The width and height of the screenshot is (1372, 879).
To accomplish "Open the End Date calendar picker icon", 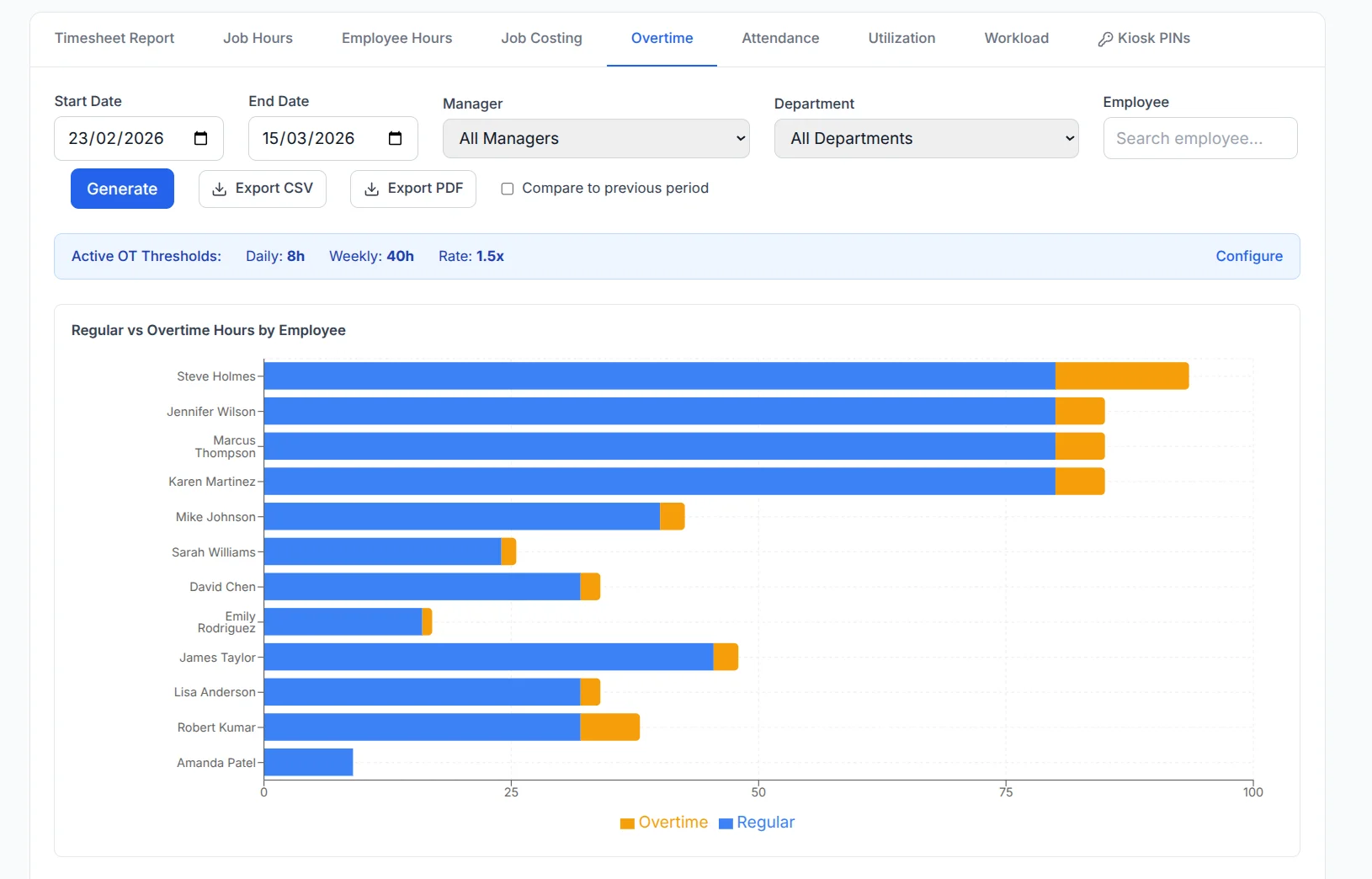I will 395,138.
